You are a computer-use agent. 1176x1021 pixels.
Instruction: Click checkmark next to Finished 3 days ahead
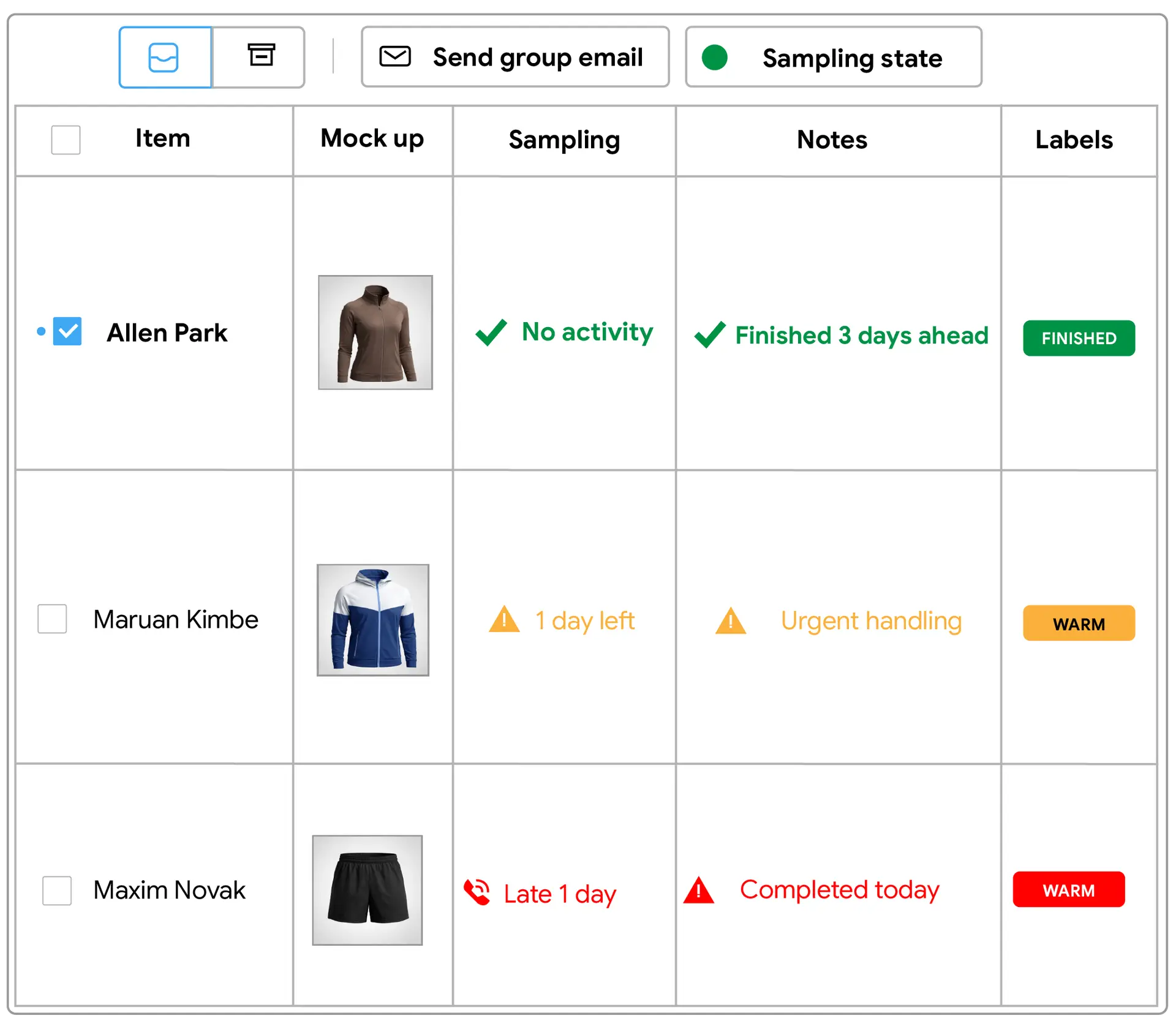709,335
